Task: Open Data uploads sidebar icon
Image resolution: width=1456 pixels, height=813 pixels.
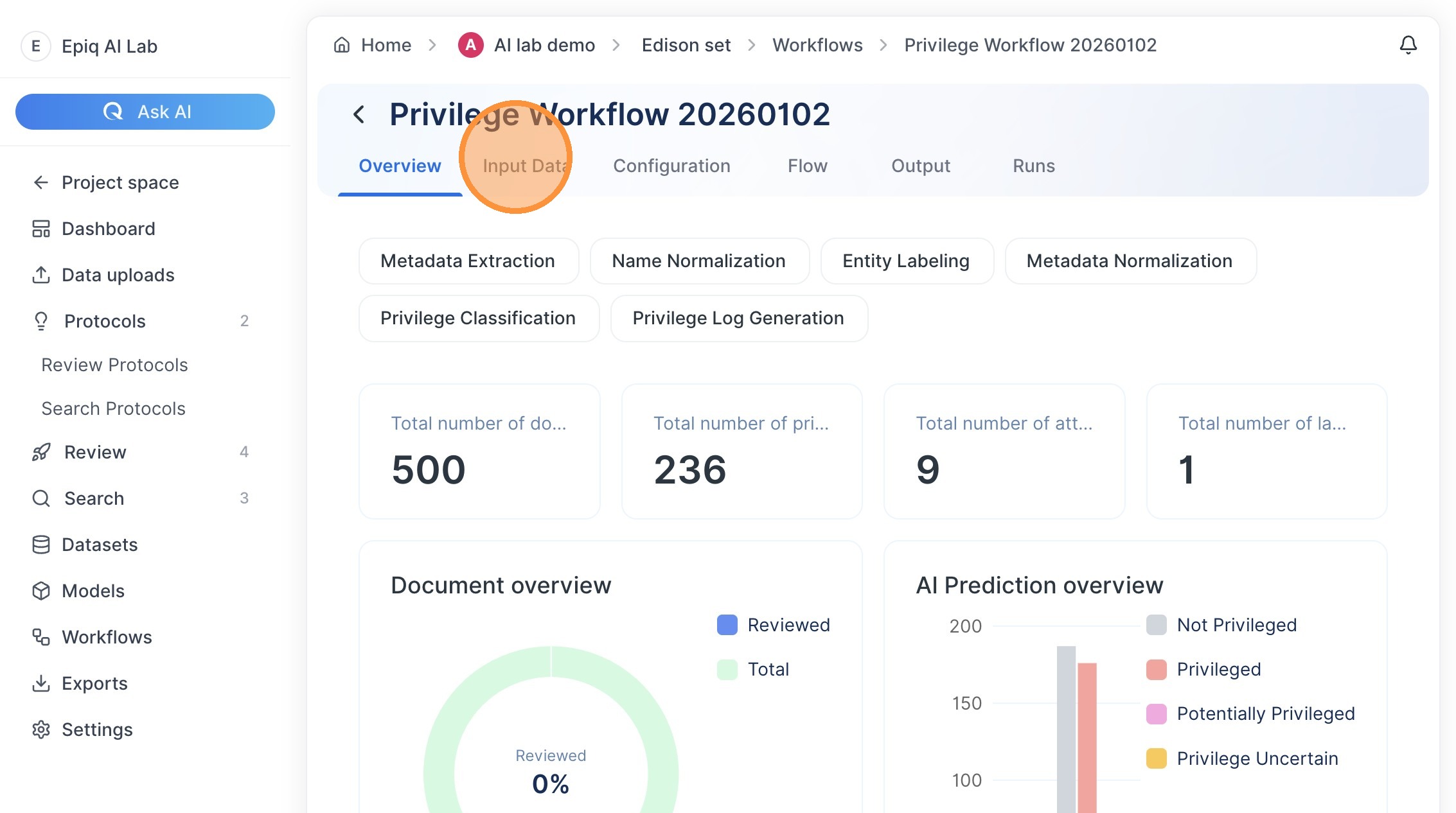Action: pyautogui.click(x=41, y=275)
